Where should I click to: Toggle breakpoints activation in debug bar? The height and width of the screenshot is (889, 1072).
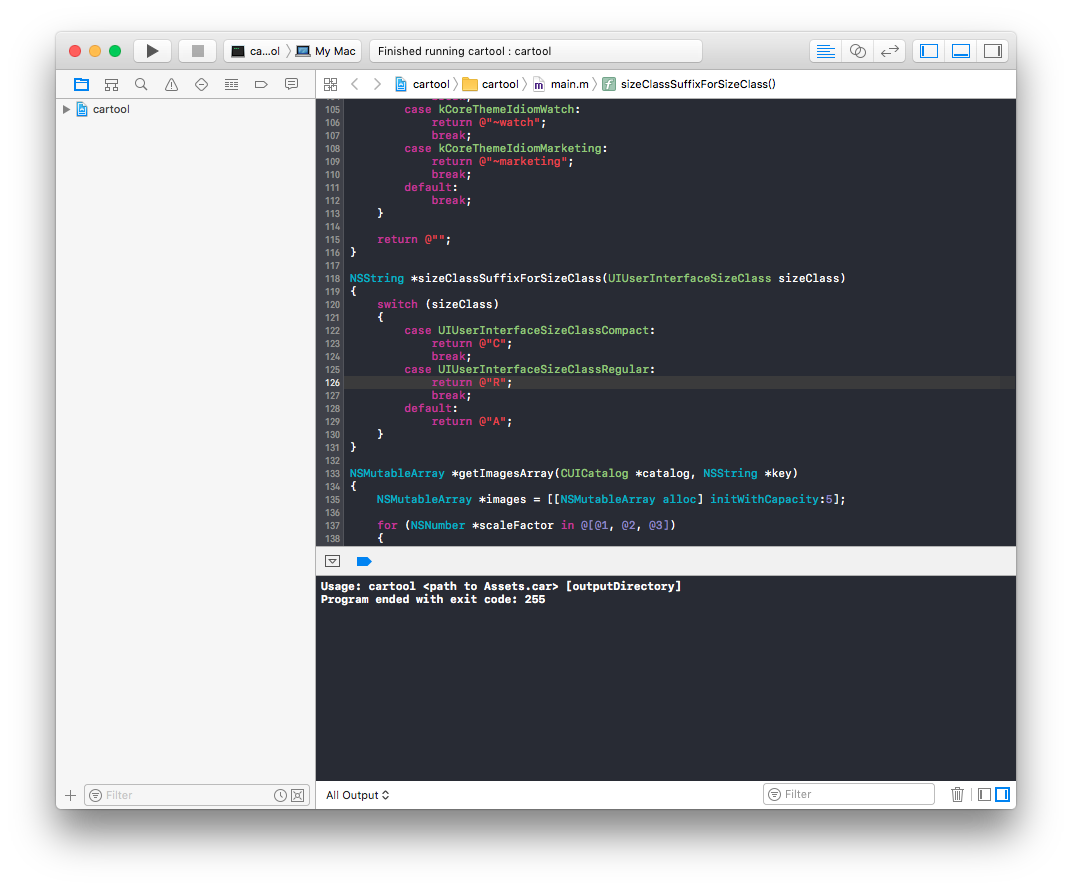click(364, 561)
